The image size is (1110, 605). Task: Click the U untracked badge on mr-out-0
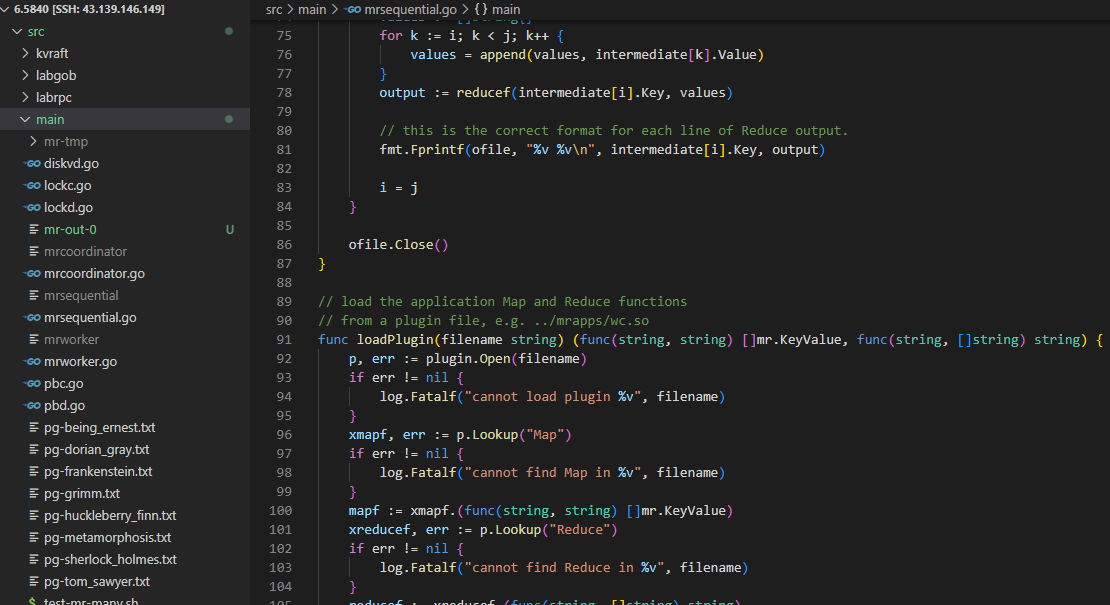(229, 229)
